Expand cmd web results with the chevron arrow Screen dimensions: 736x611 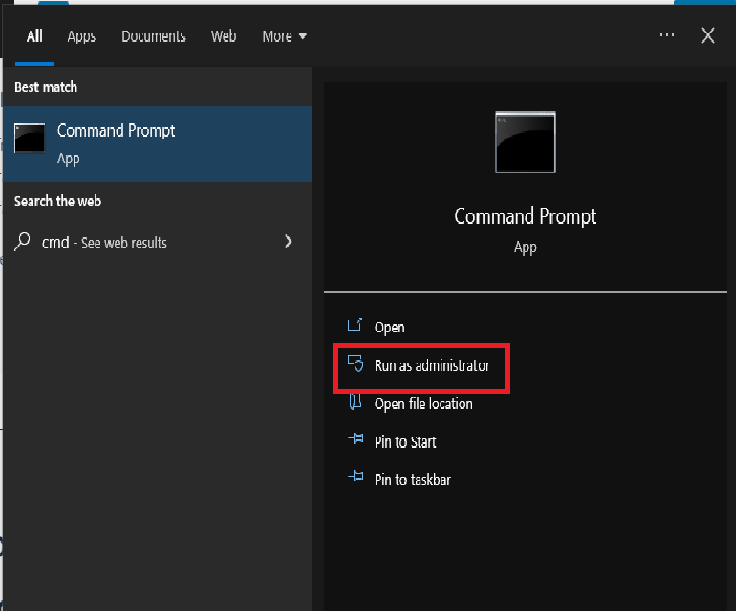coord(289,242)
